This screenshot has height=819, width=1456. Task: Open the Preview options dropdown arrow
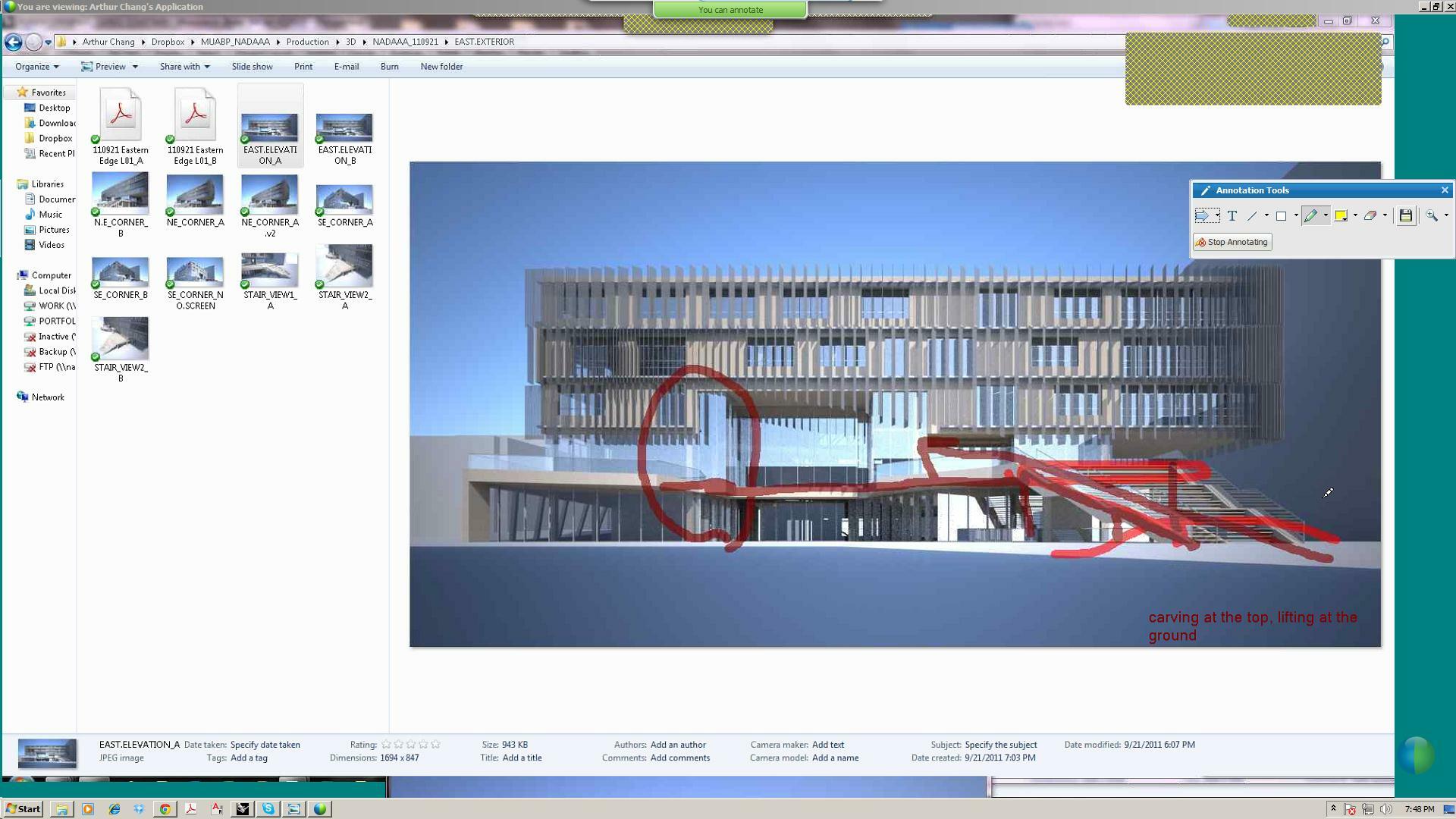(x=135, y=67)
